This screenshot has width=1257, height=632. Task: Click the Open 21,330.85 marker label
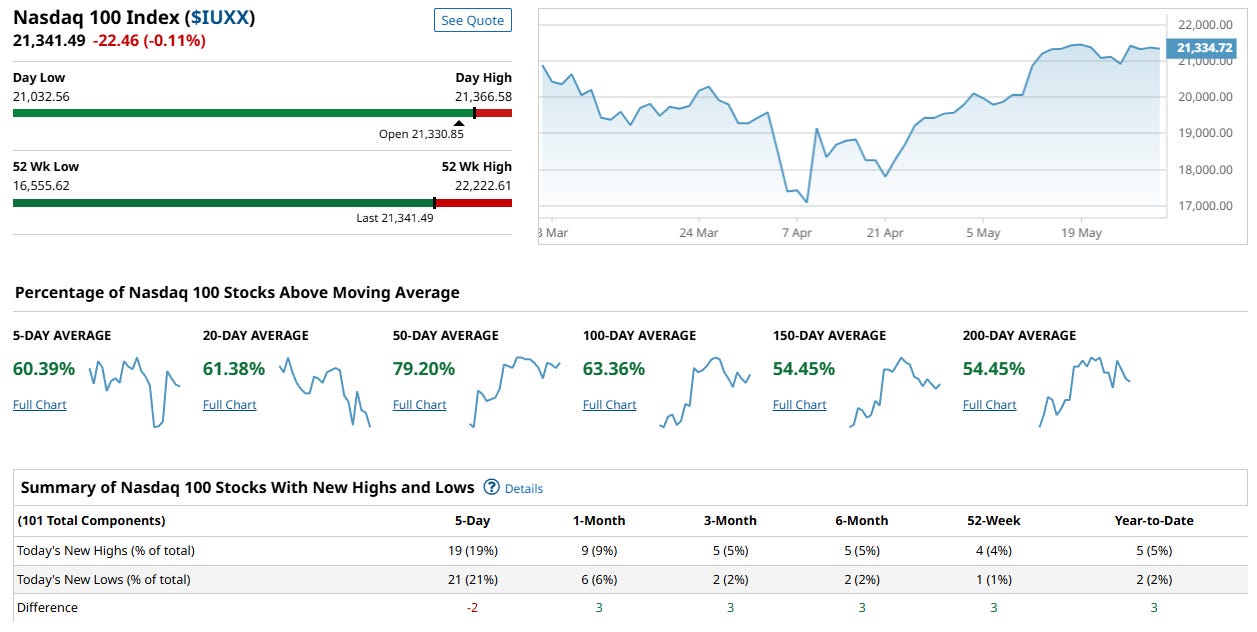[421, 134]
